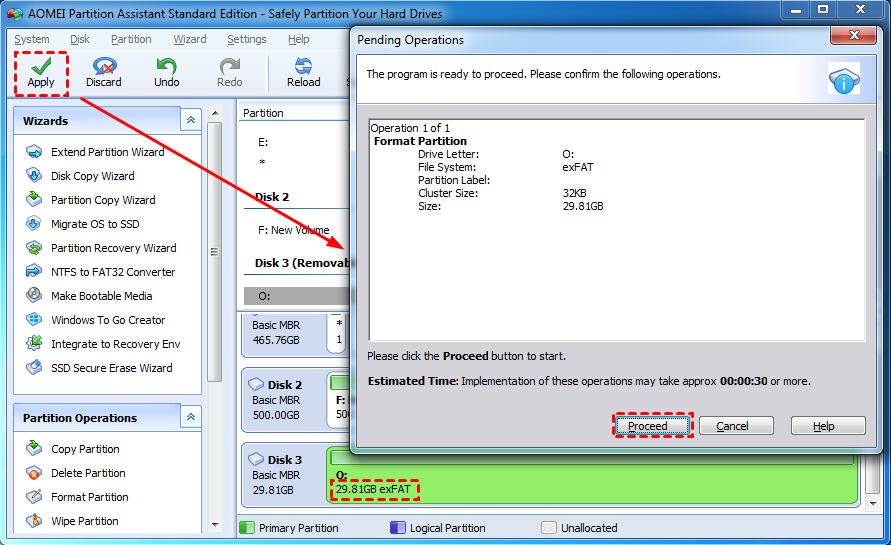
Task: Click the Disk 3 drive icon
Action: [256, 459]
